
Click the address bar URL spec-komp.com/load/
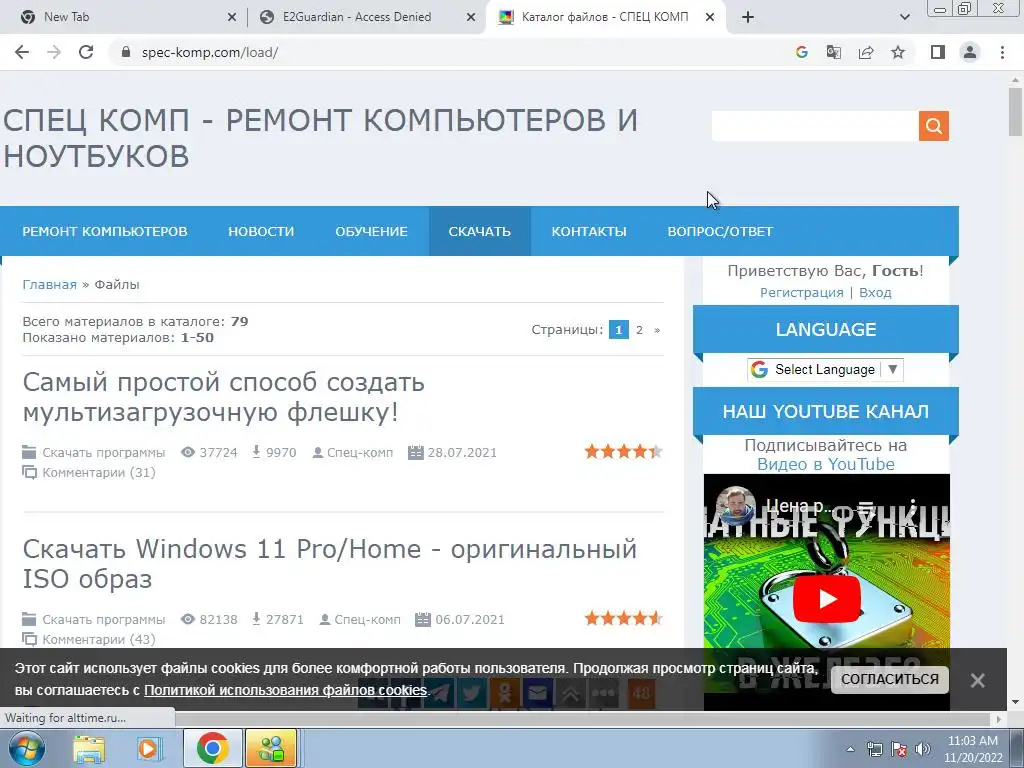pos(210,52)
